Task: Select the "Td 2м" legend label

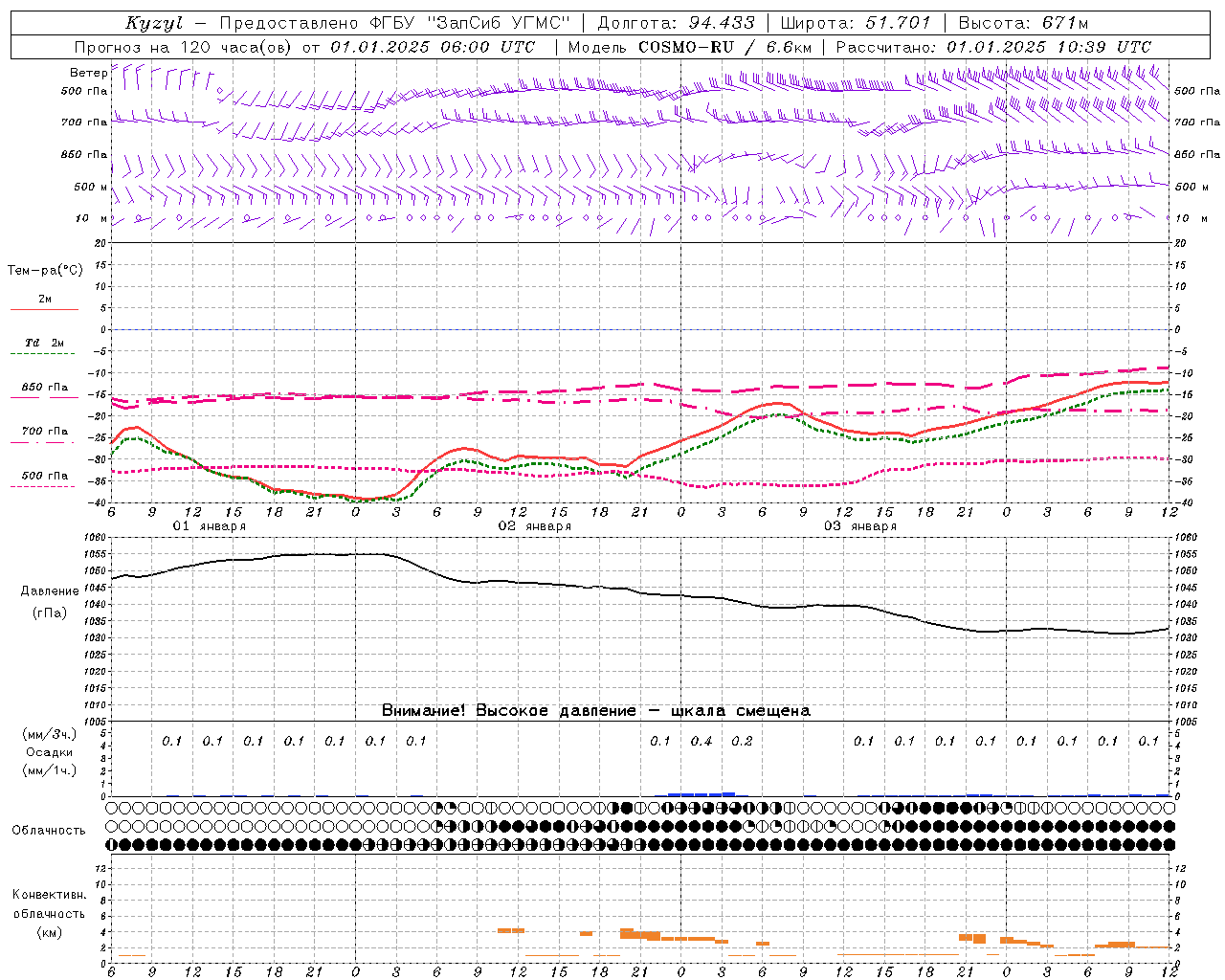Action: pyautogui.click(x=44, y=343)
